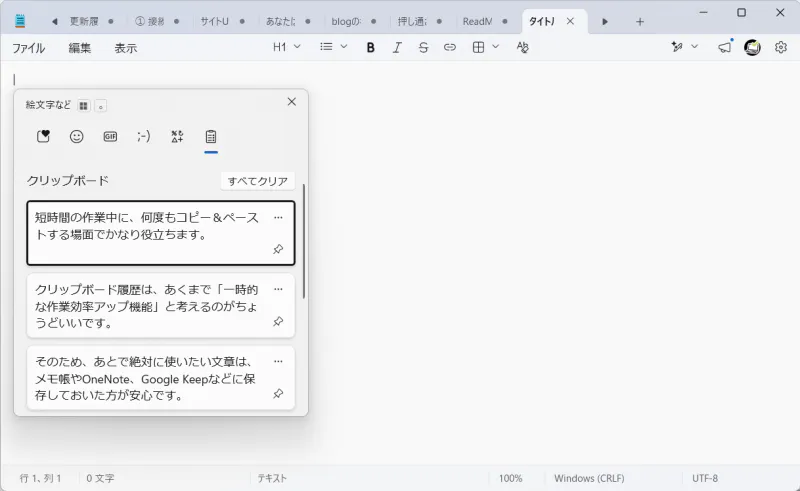Click the period key hint in panel header
This screenshot has width=800, height=491.
pyautogui.click(x=101, y=106)
